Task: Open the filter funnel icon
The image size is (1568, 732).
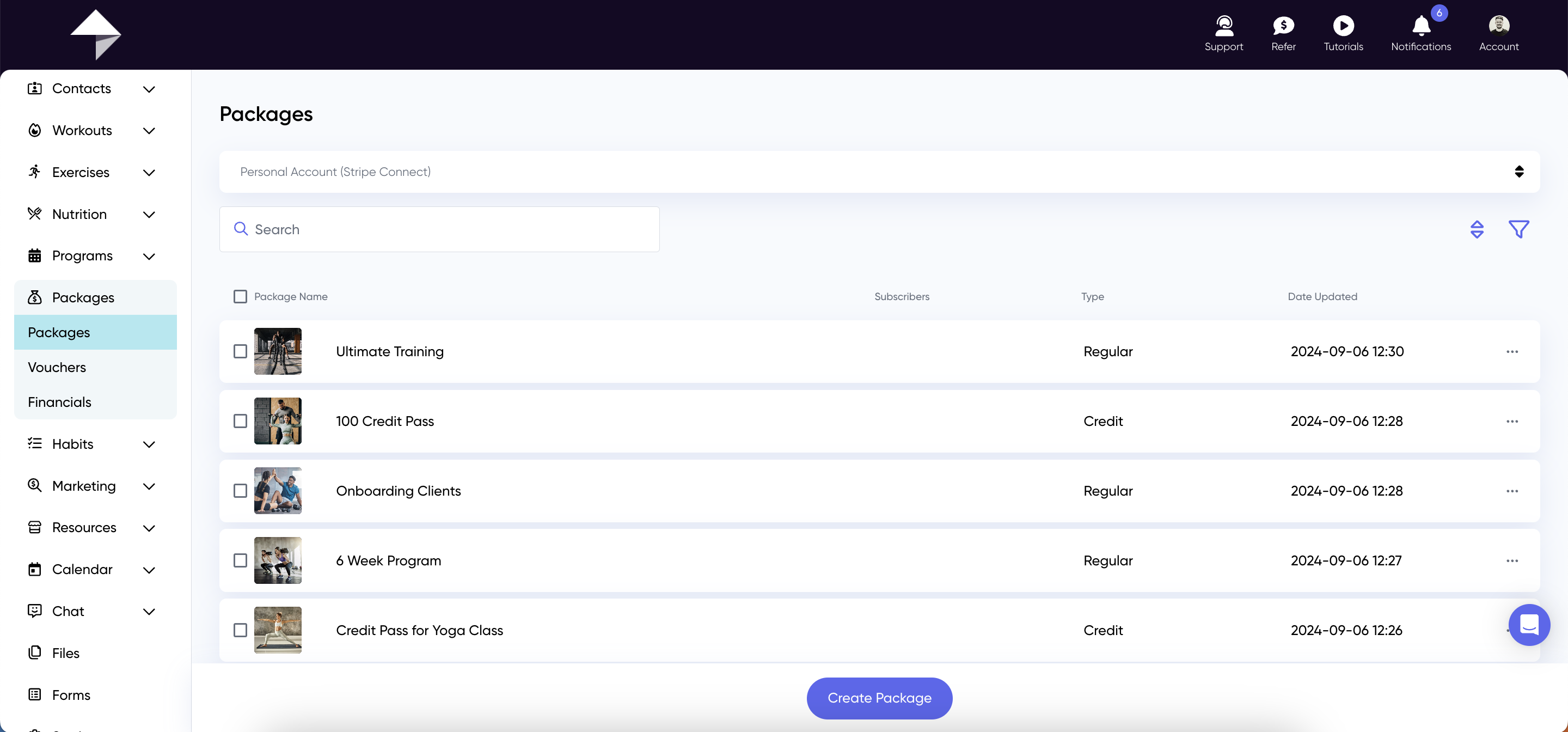Action: pos(1518,229)
